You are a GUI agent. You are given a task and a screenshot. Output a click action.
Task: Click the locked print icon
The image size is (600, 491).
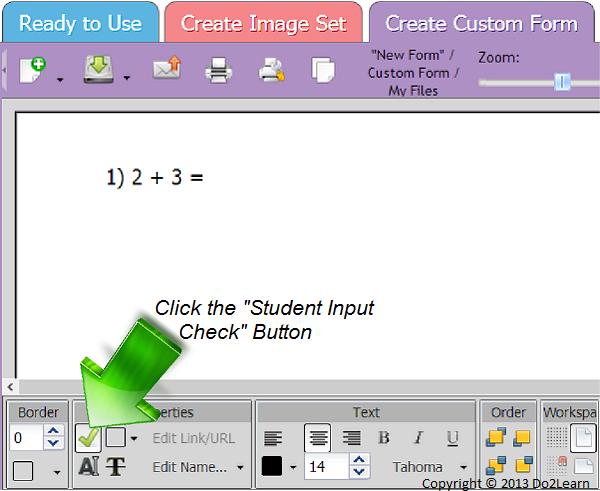tap(272, 70)
